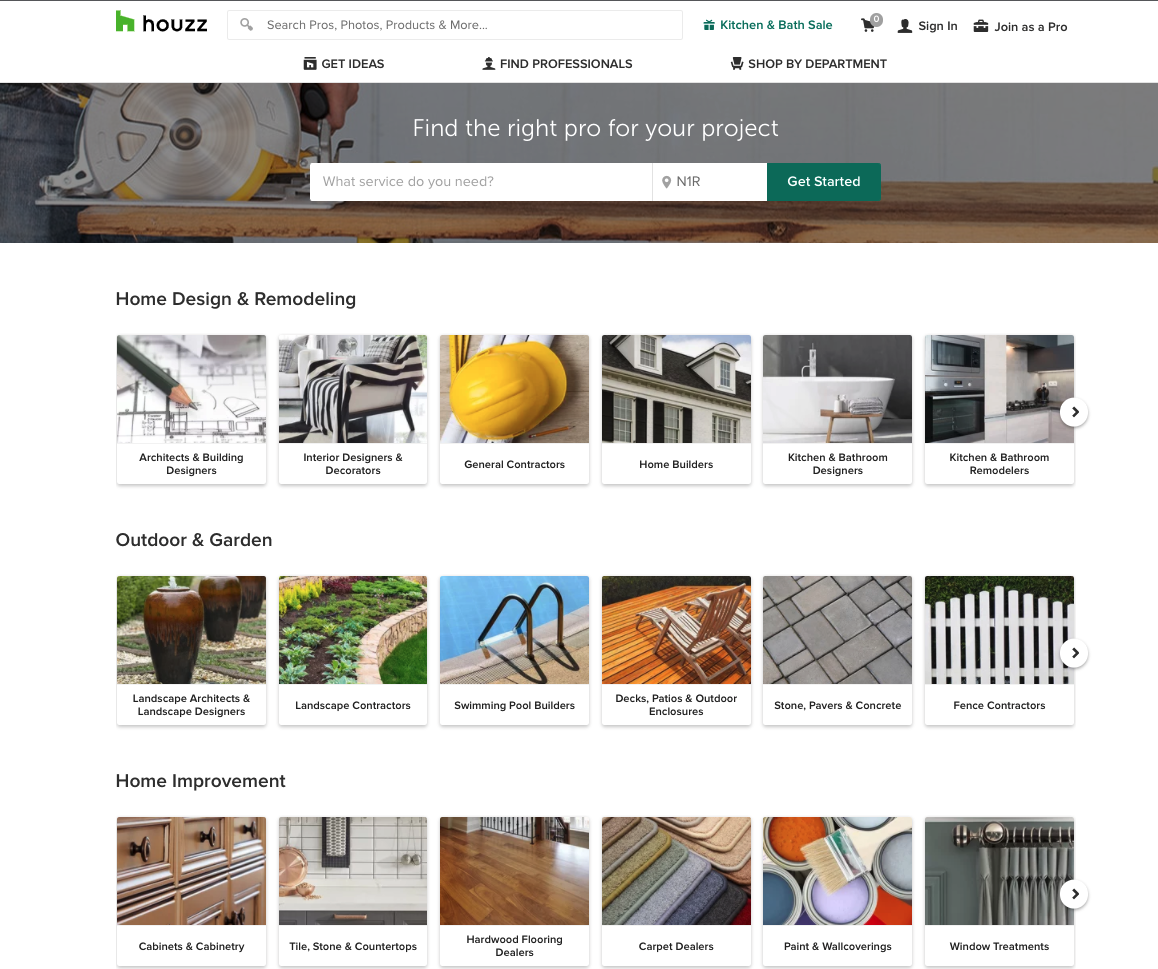Focus the 'What service do you need?' field
The image size is (1158, 969).
(481, 182)
